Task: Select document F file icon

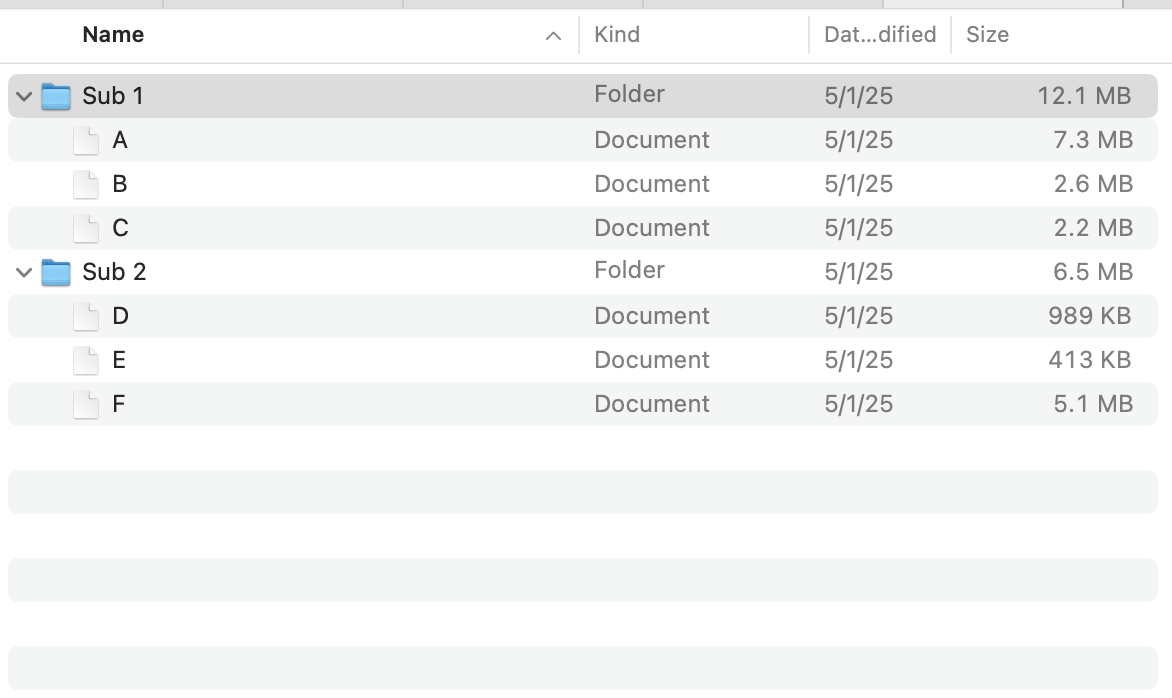Action: point(86,404)
